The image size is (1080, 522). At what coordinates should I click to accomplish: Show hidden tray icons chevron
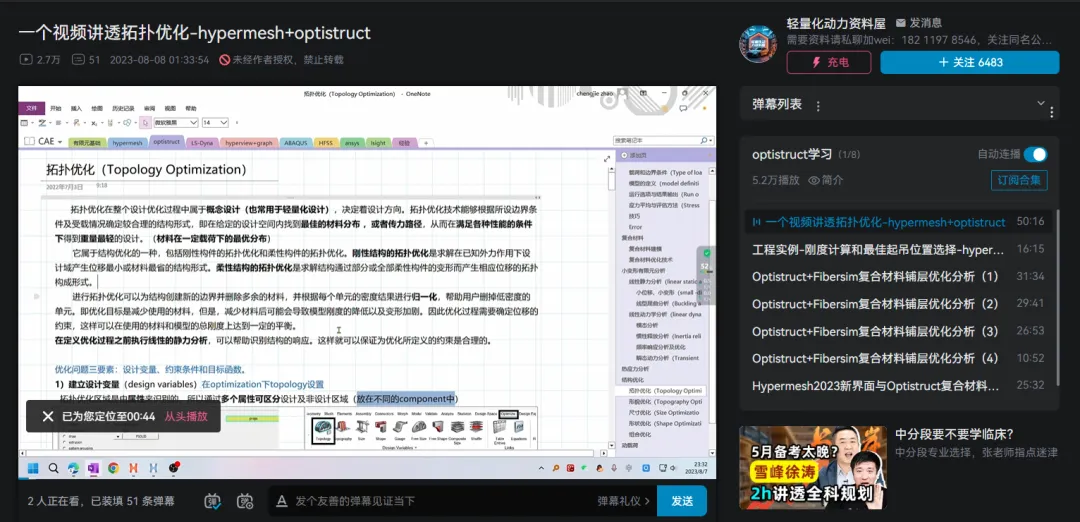(543, 468)
